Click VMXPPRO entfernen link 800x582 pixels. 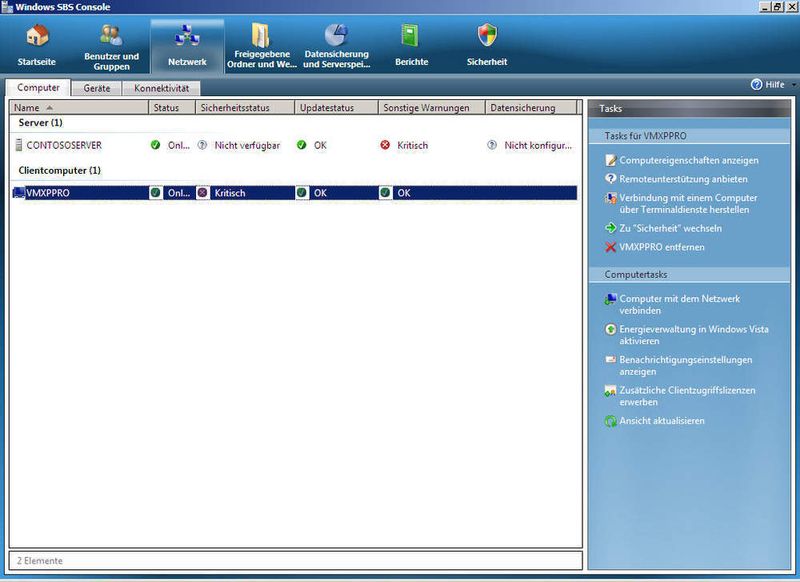coord(662,247)
